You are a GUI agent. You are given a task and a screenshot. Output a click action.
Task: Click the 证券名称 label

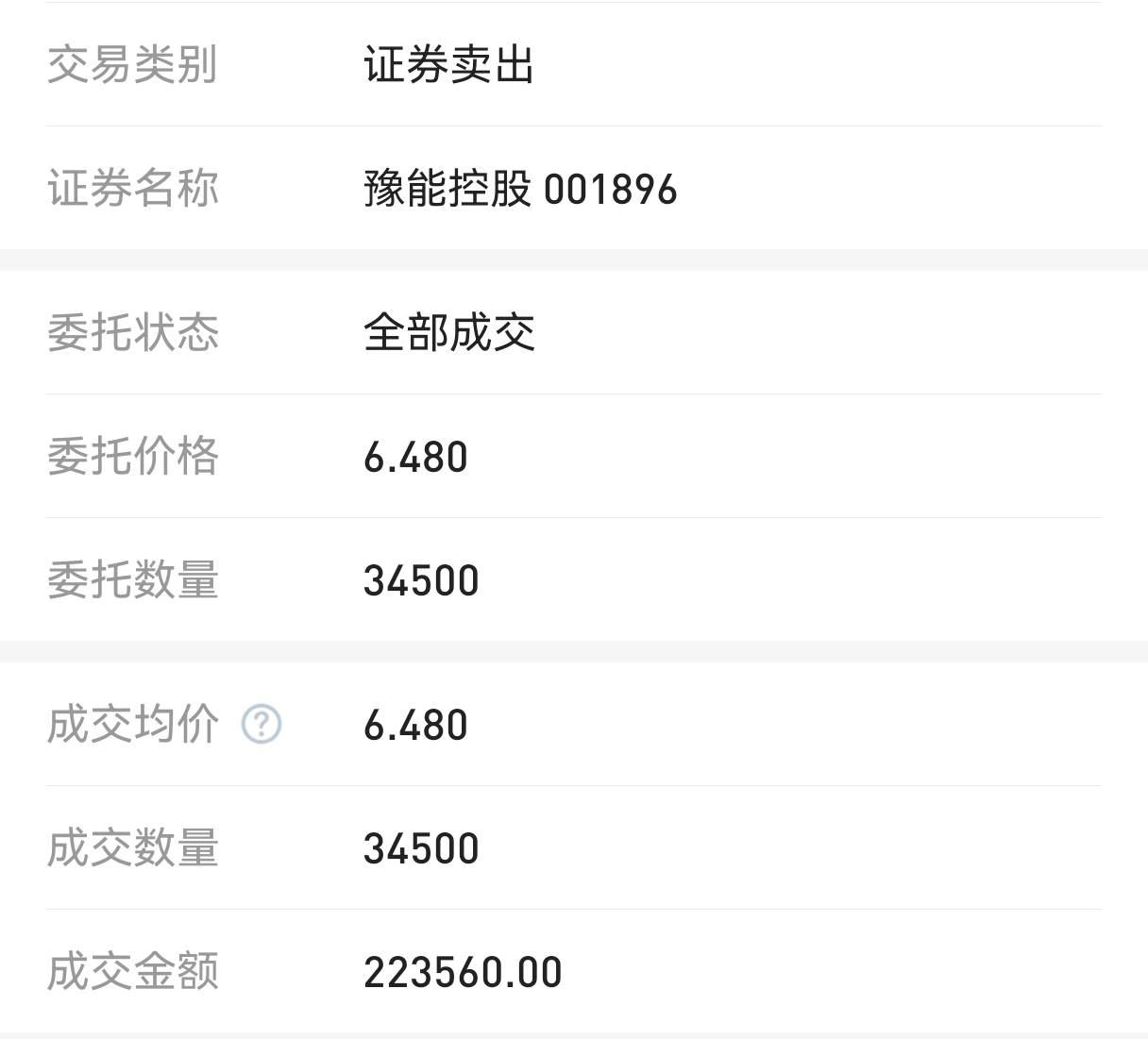coord(132,189)
